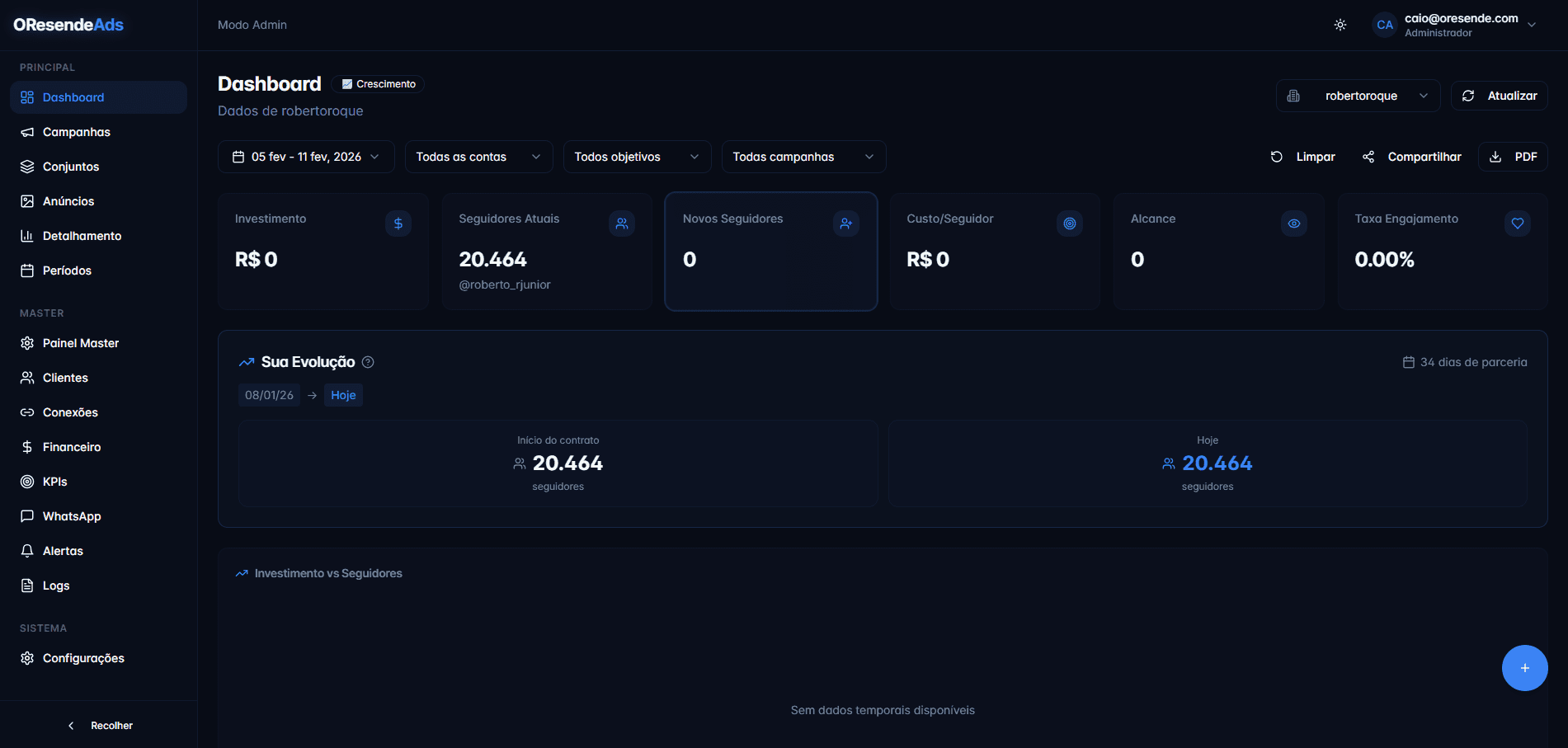Expand the Todas as contas dropdown
1568x748 pixels.
[x=478, y=157]
